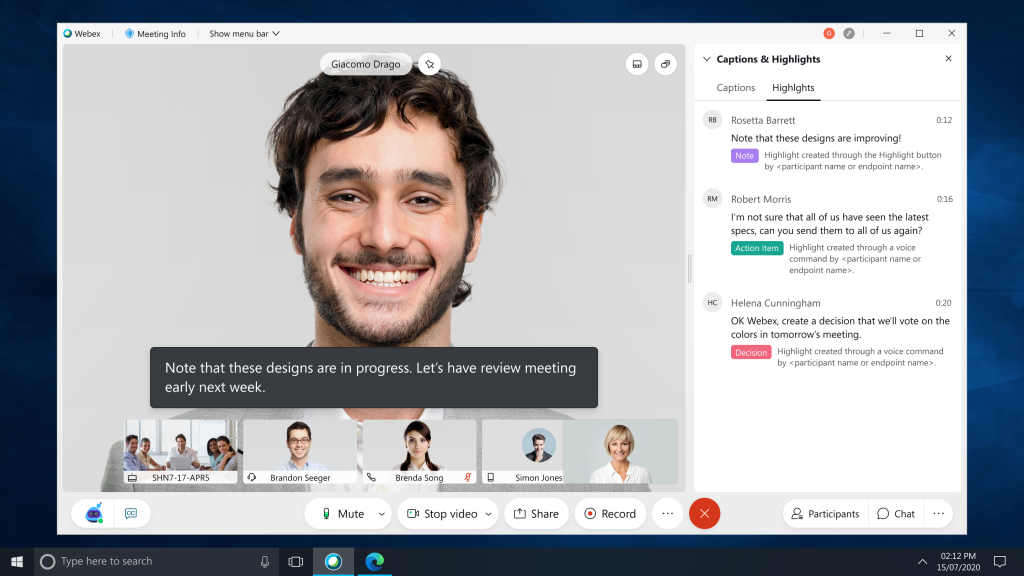Close the Captions & Highlights panel
This screenshot has height=576, width=1024.
tap(948, 59)
